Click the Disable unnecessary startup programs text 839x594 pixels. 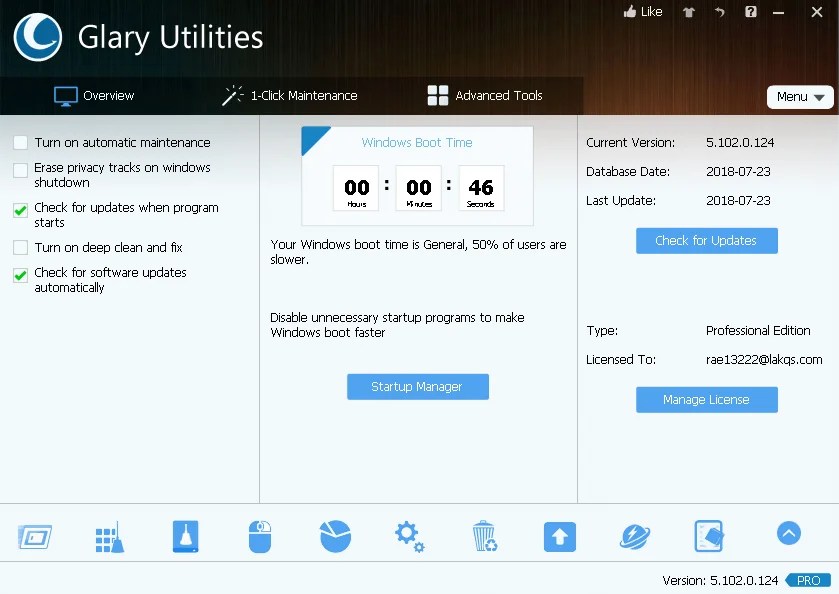(397, 325)
